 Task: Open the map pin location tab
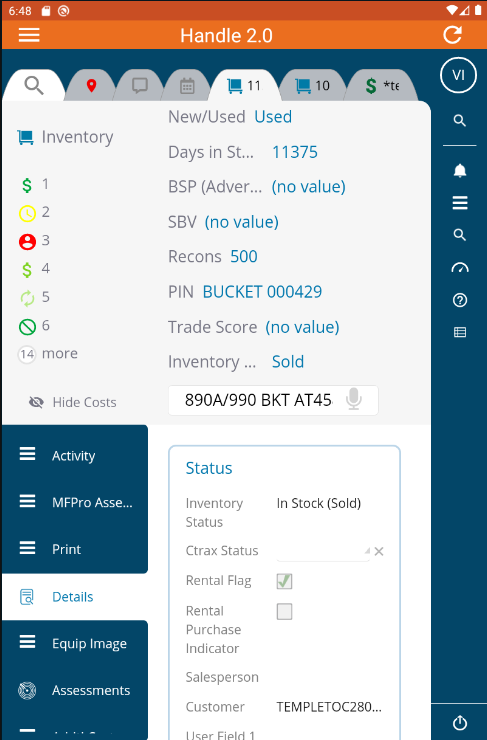(92, 85)
